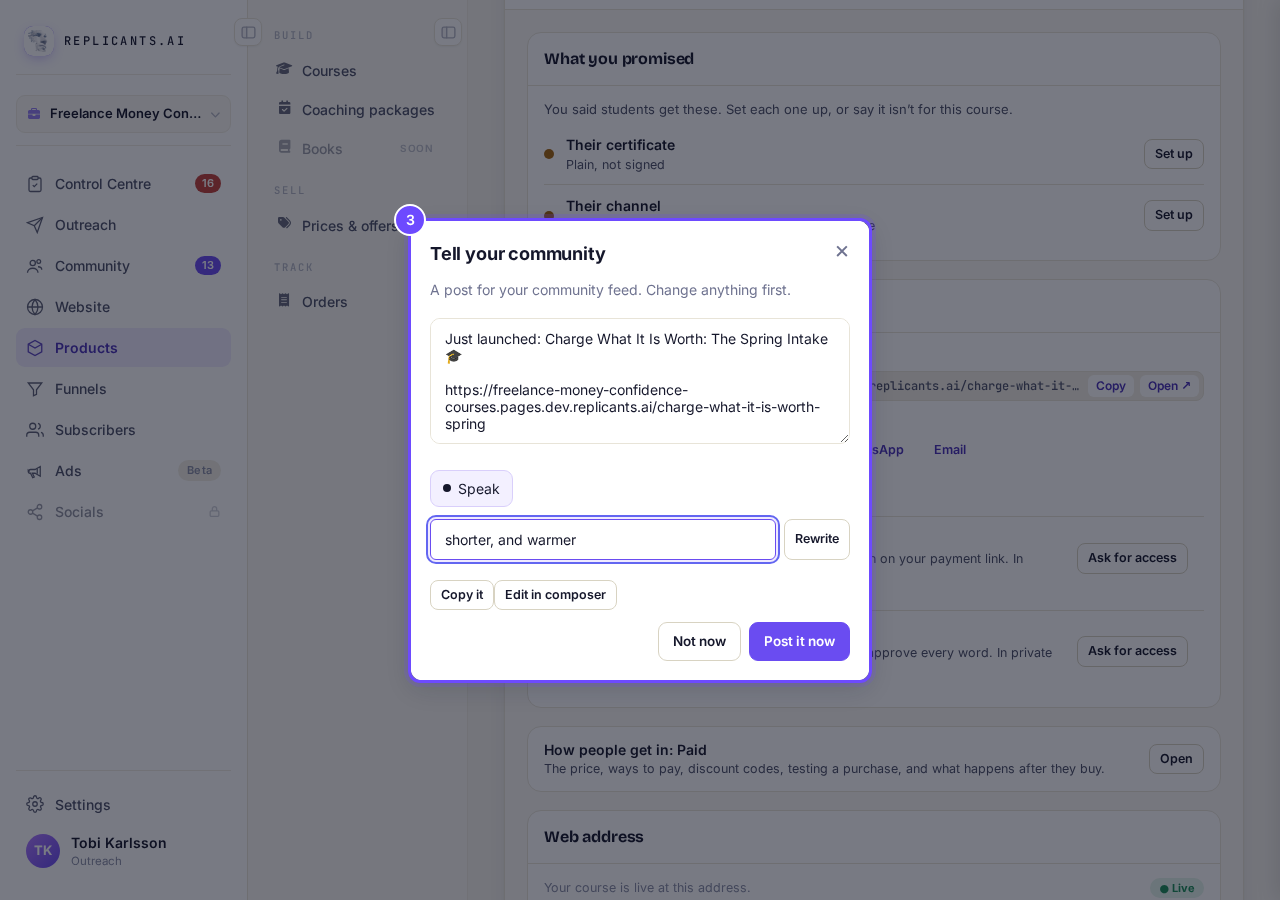
Task: Go to Community in the sidebar
Action: (123, 266)
